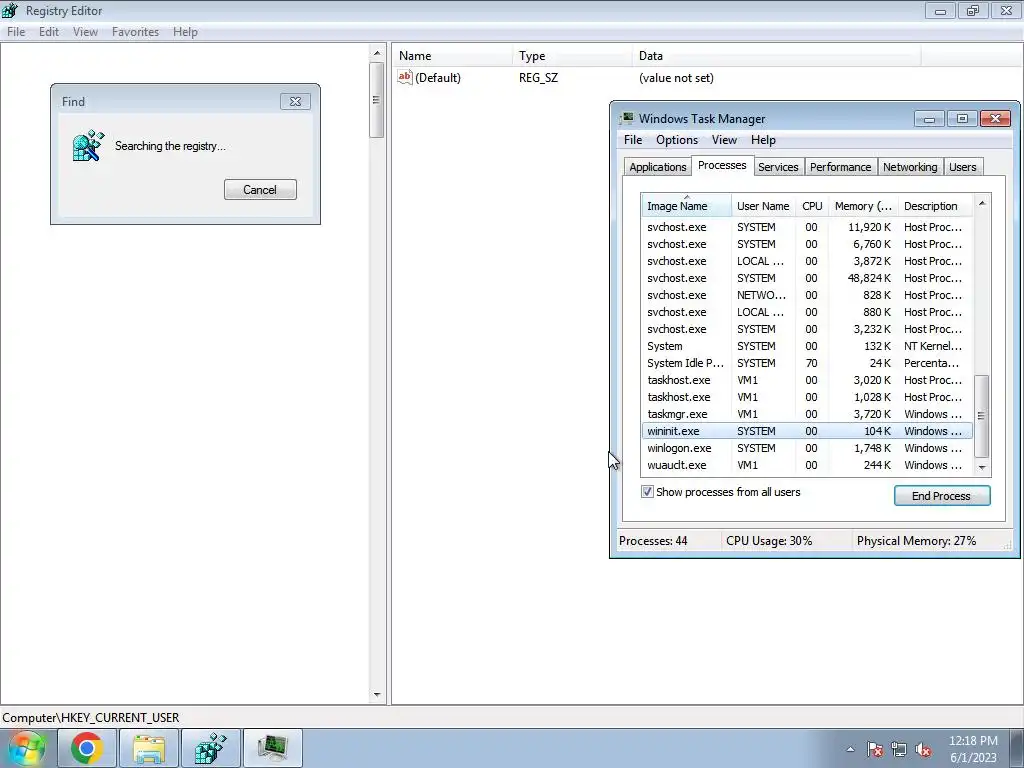The width and height of the screenshot is (1024, 768).
Task: Sort processes by User Name column
Action: 763,206
